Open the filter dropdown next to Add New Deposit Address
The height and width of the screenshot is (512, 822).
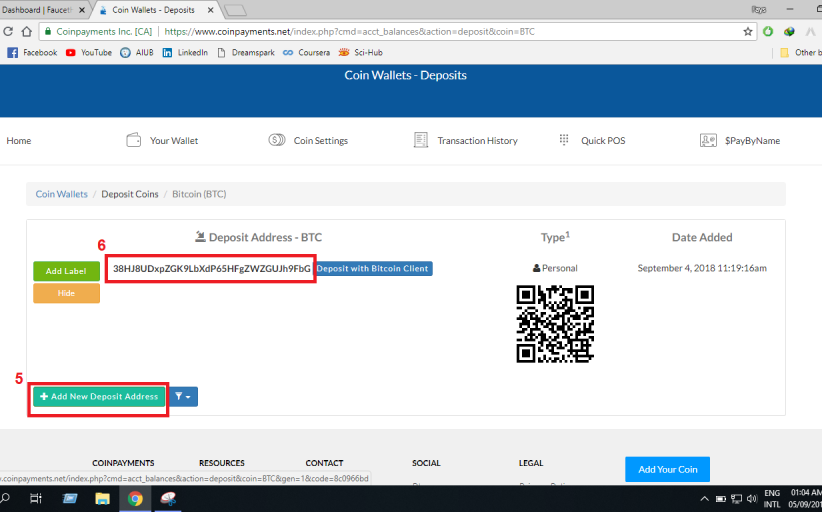click(184, 397)
